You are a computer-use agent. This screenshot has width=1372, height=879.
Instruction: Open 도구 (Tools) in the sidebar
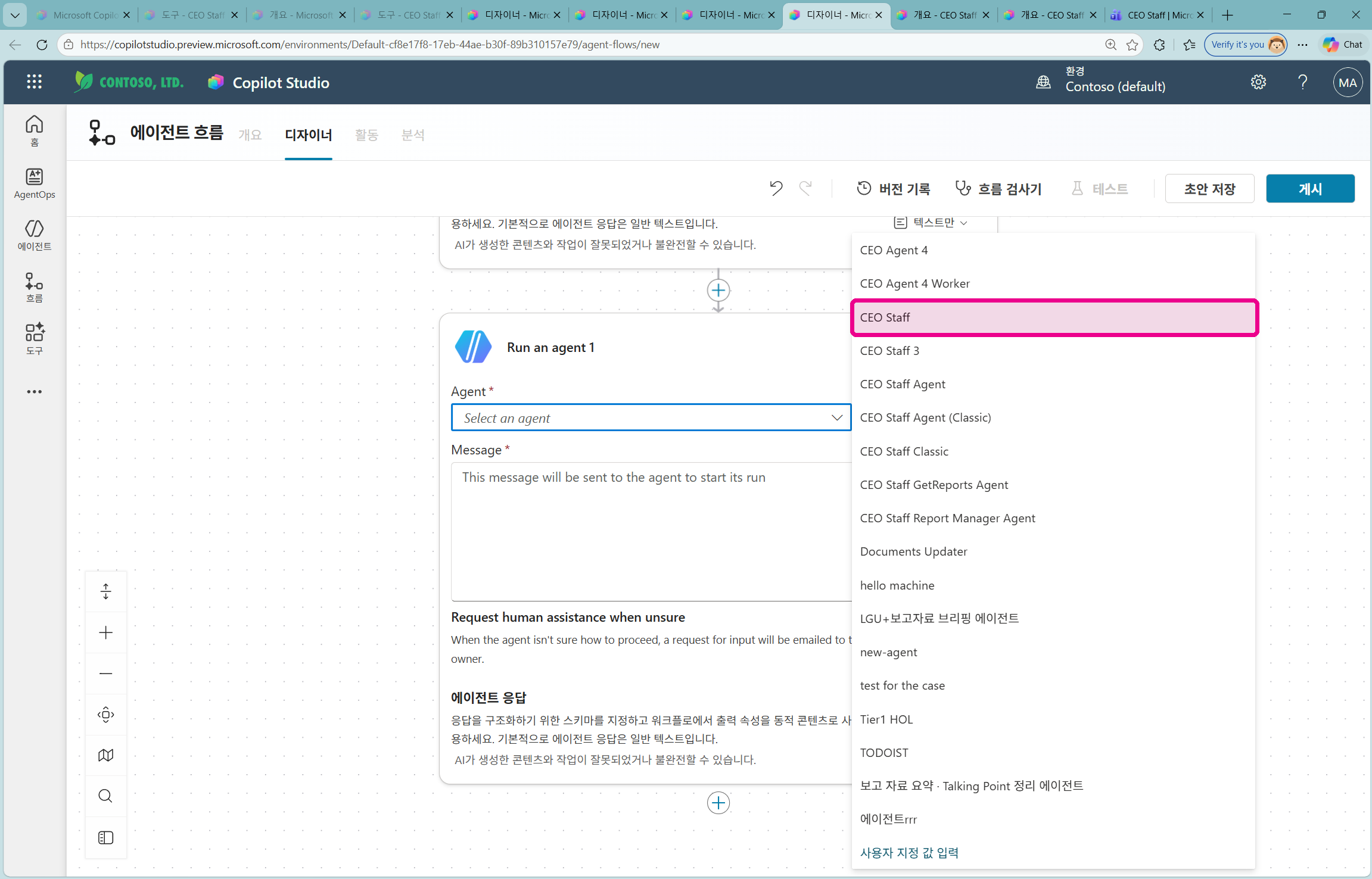tap(35, 339)
